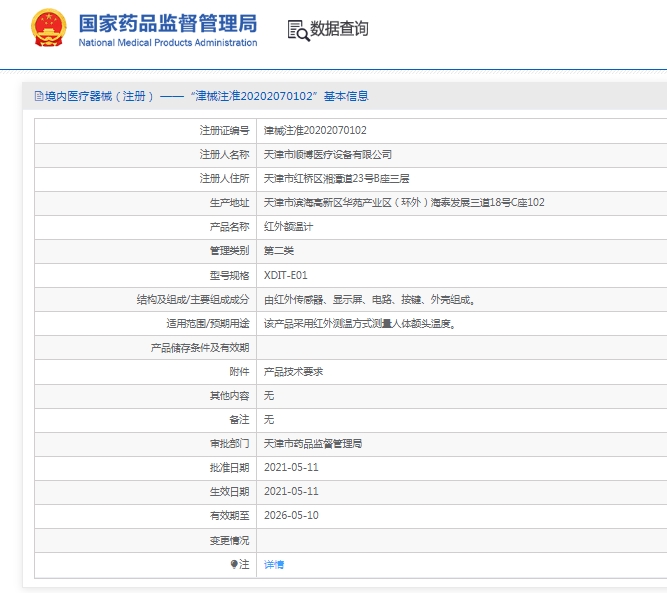The image size is (667, 593).
Task: Select the 无 value in 其他内容 row
Action: coord(269,396)
